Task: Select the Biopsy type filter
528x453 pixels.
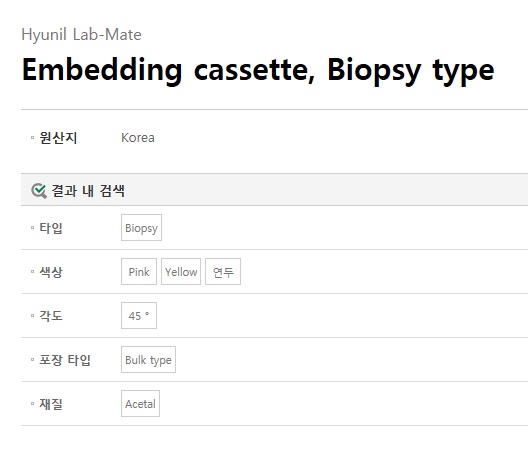Action: pyautogui.click(x=141, y=228)
